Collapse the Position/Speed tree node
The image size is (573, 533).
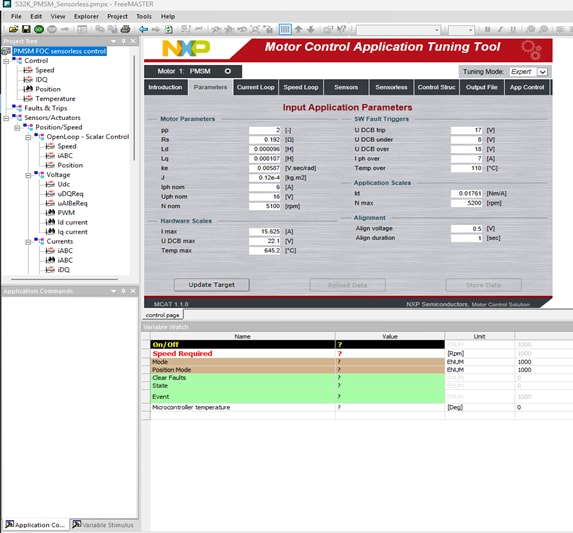[17, 127]
